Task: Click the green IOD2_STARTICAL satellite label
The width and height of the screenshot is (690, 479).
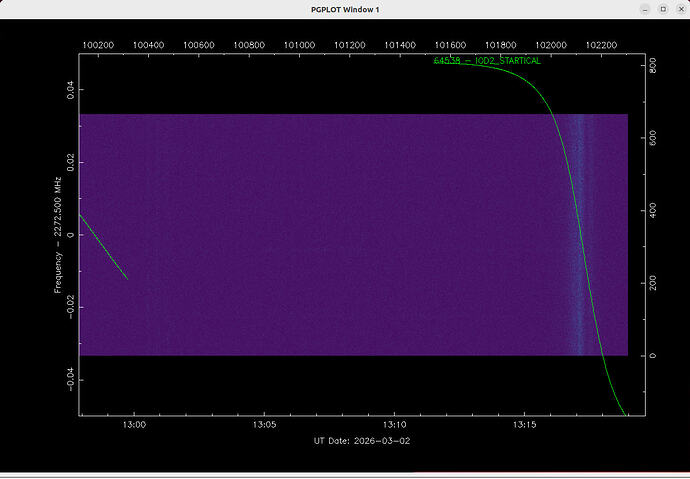Action: click(x=487, y=61)
